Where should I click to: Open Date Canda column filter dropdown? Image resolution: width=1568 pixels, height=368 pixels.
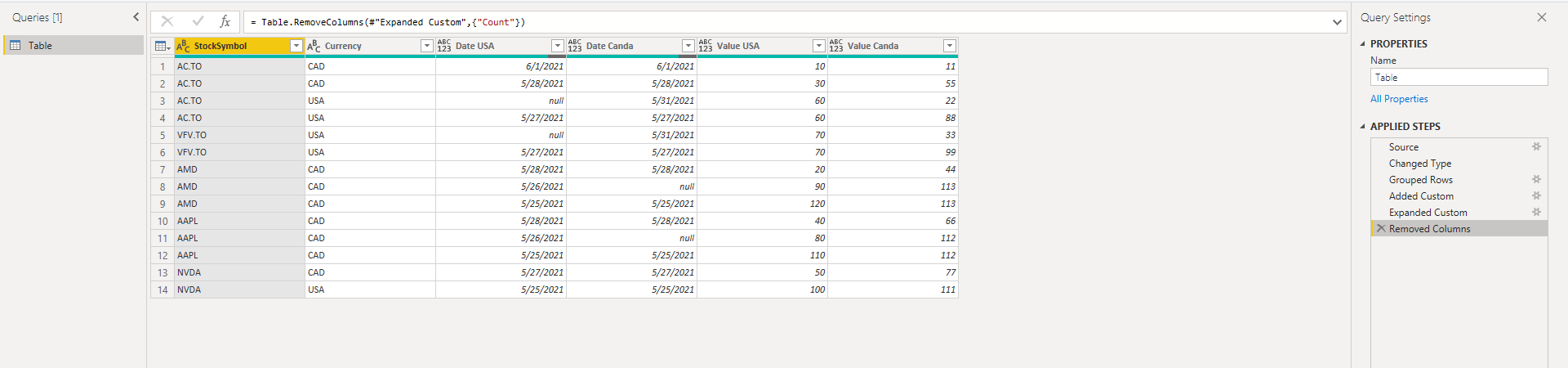[688, 47]
